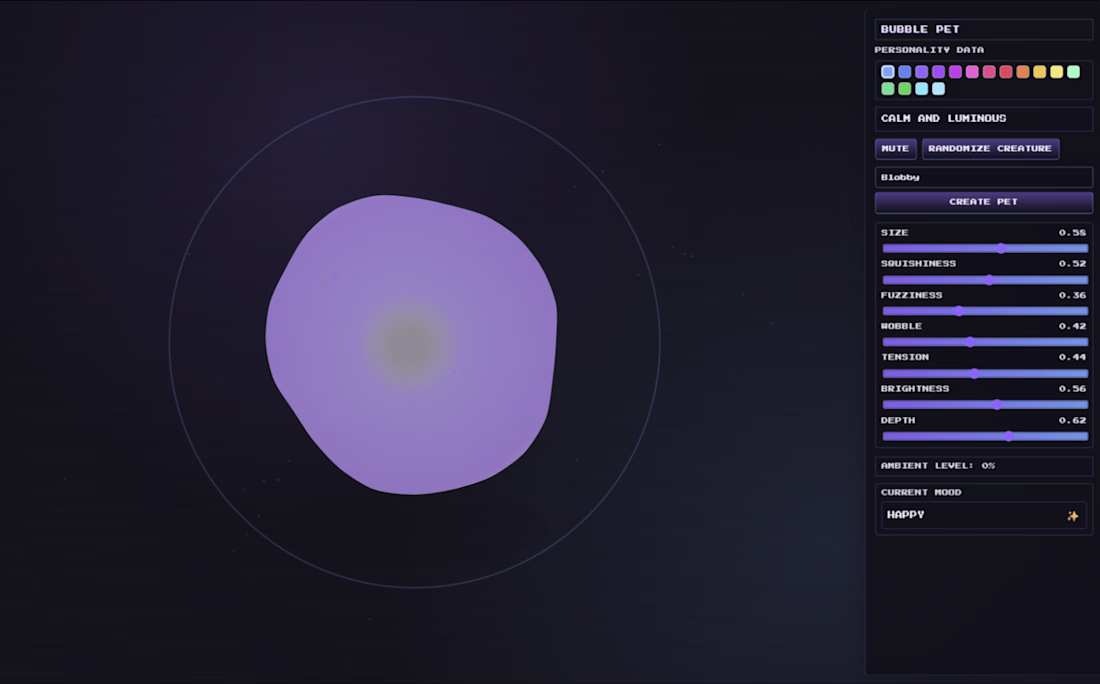Viewport: 1100px width, 684px height.
Task: Focus the pet name field containing Blobby
Action: click(984, 177)
